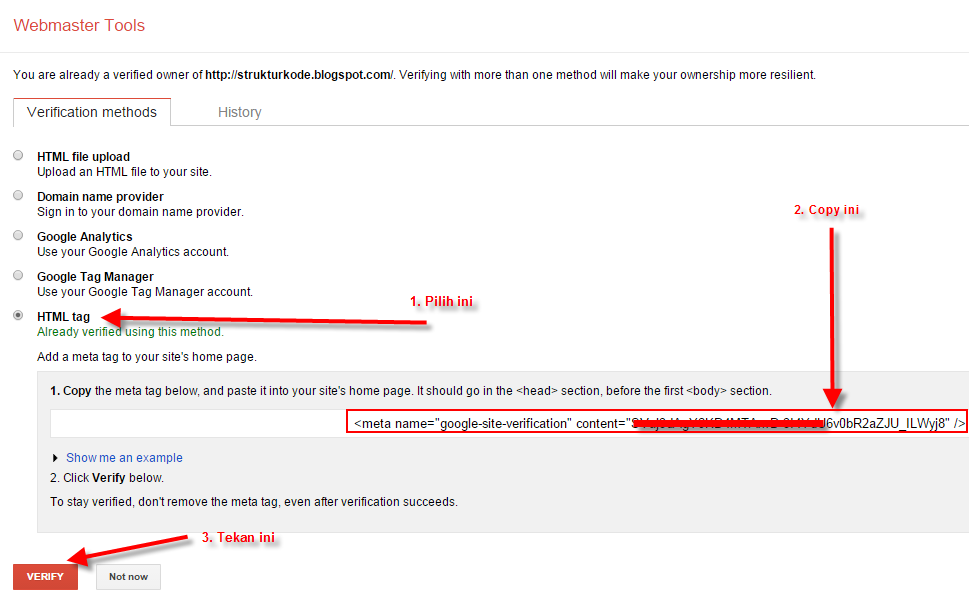Click the strukturkode.blogspot.com URL text
Viewport: 969px width, 596px height.
(x=298, y=75)
